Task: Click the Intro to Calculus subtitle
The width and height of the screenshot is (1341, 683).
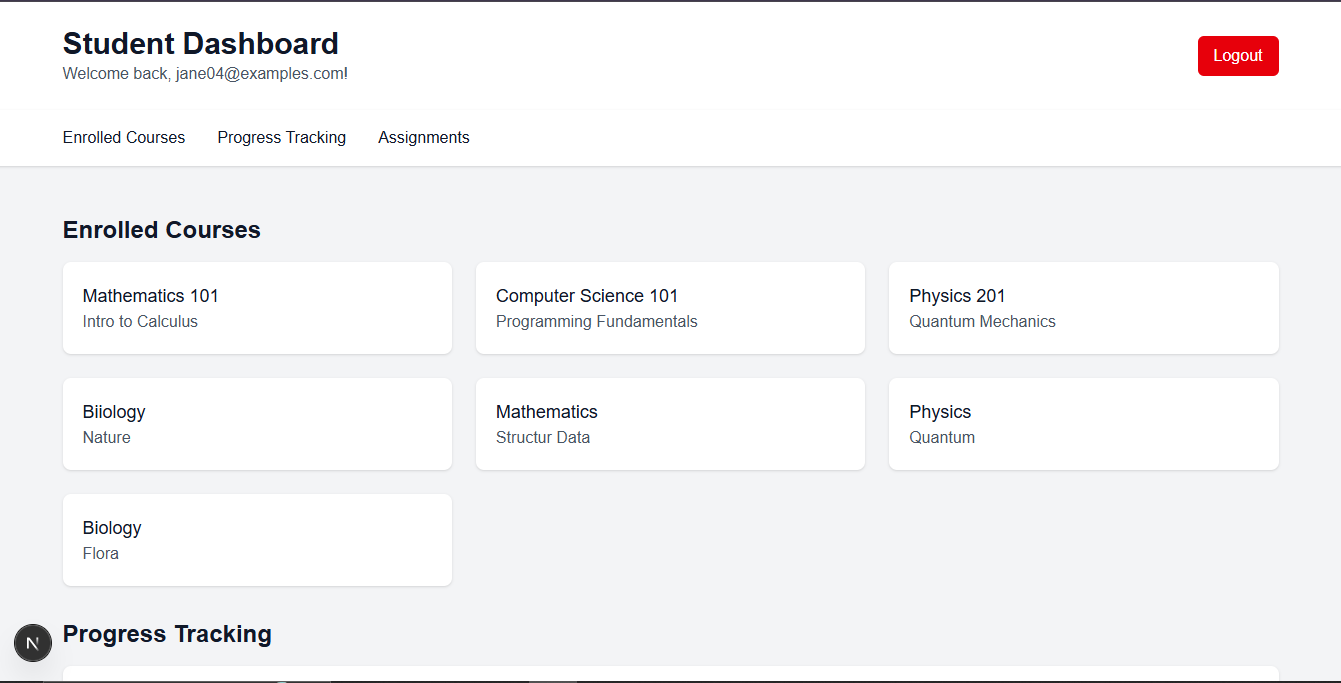Action: point(140,322)
